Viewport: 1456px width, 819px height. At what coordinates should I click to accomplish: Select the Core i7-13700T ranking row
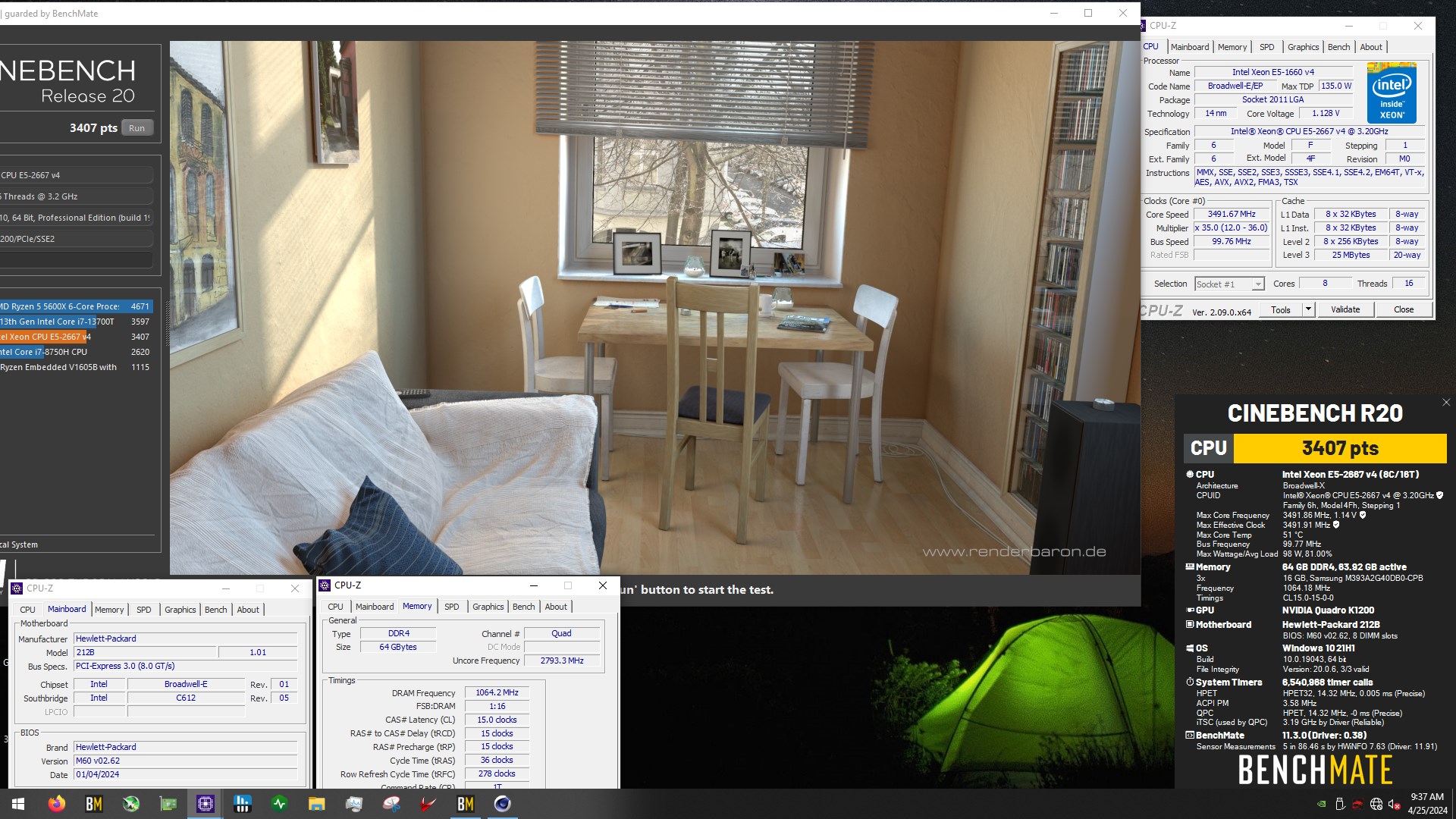(76, 322)
